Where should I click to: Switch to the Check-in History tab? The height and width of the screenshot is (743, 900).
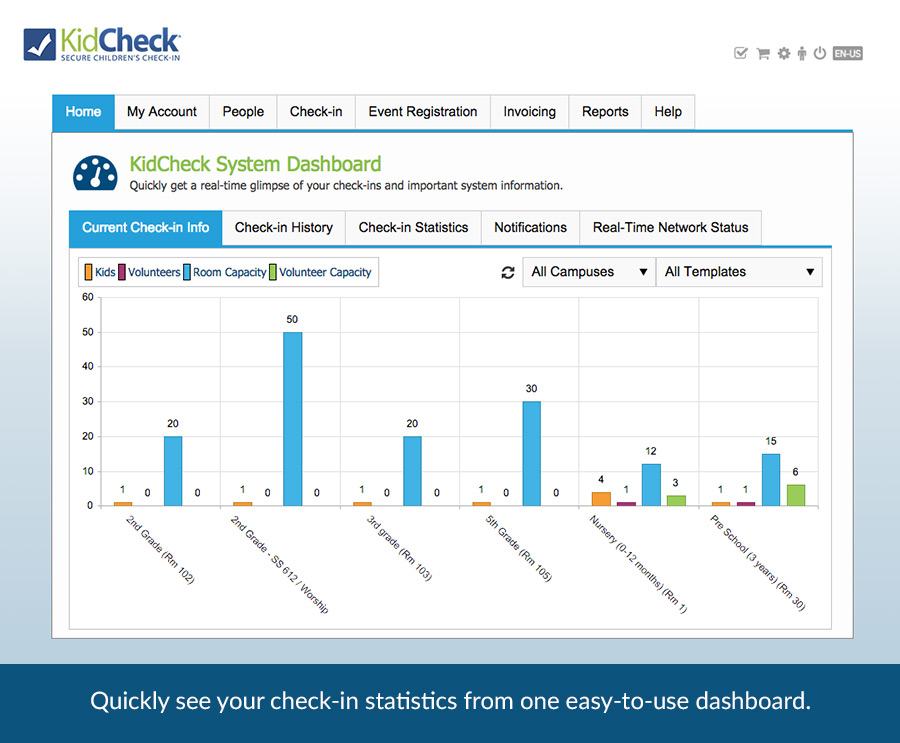click(x=283, y=227)
